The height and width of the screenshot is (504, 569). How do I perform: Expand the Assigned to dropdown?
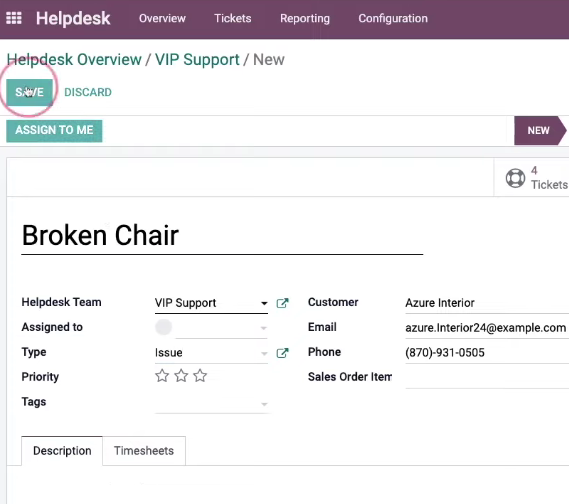coord(264,328)
